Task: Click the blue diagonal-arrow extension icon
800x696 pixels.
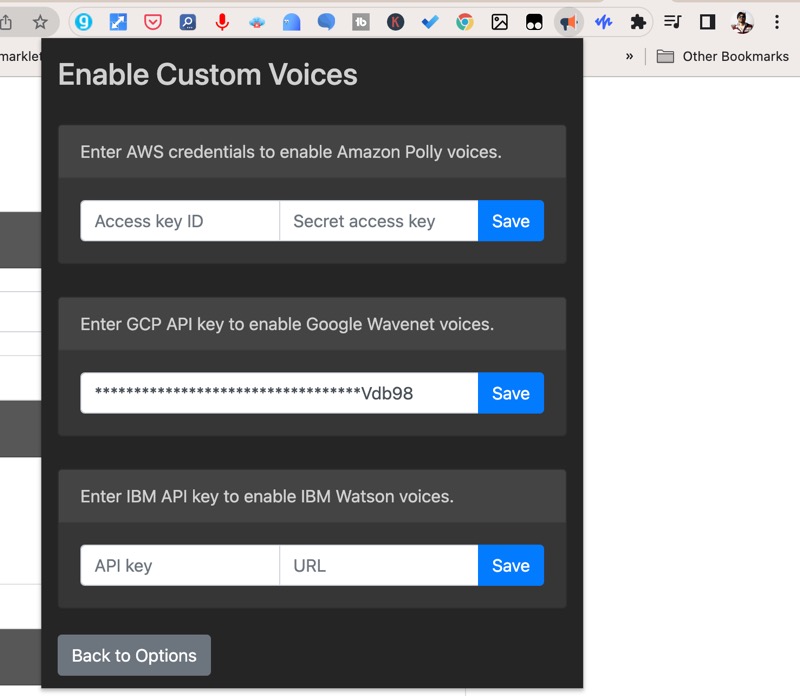Action: coord(118,22)
